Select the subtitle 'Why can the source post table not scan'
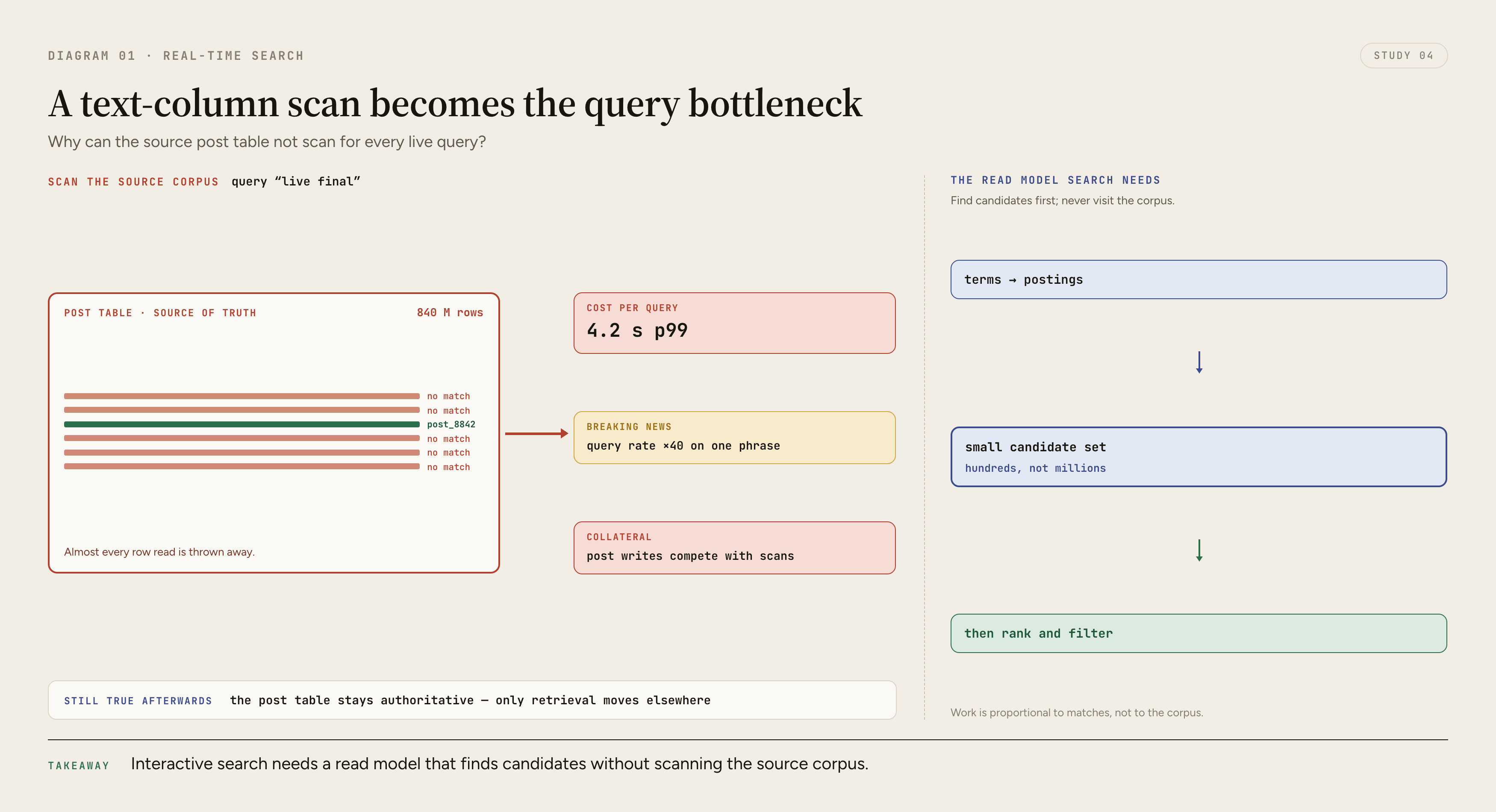This screenshot has width=1496, height=812. point(267,142)
